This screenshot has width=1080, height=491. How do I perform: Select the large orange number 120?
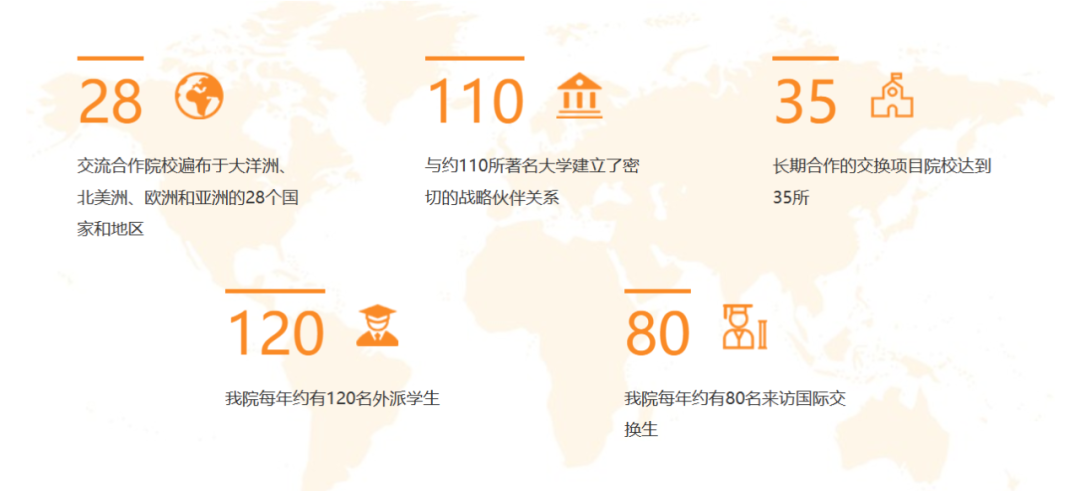tap(276, 333)
